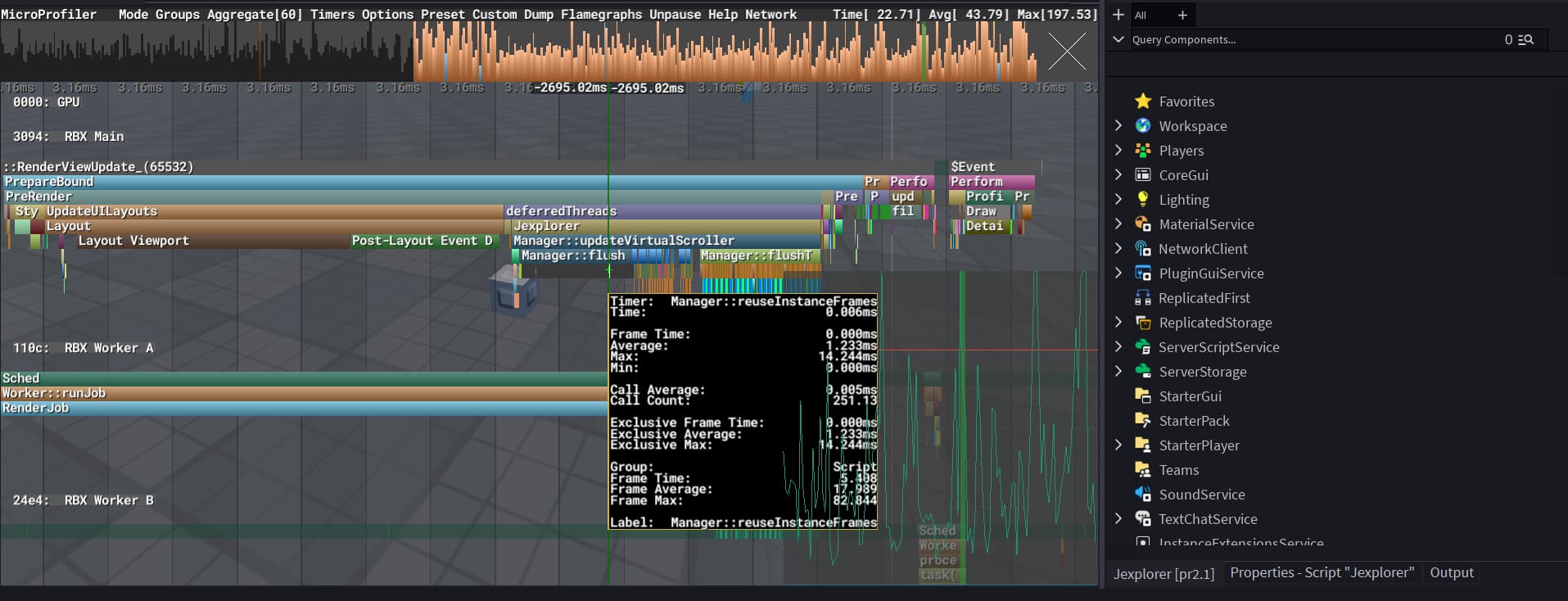Expand the Players tree node
Image resolution: width=1568 pixels, height=601 pixels.
pyautogui.click(x=1118, y=151)
